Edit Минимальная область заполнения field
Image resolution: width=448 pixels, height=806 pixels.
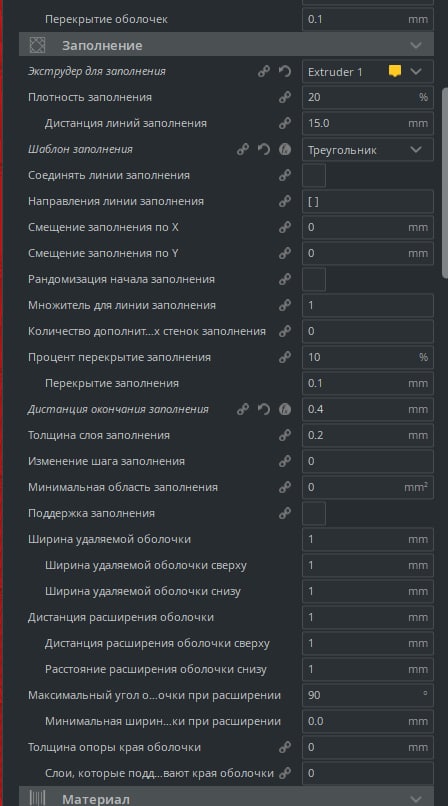click(x=368, y=487)
